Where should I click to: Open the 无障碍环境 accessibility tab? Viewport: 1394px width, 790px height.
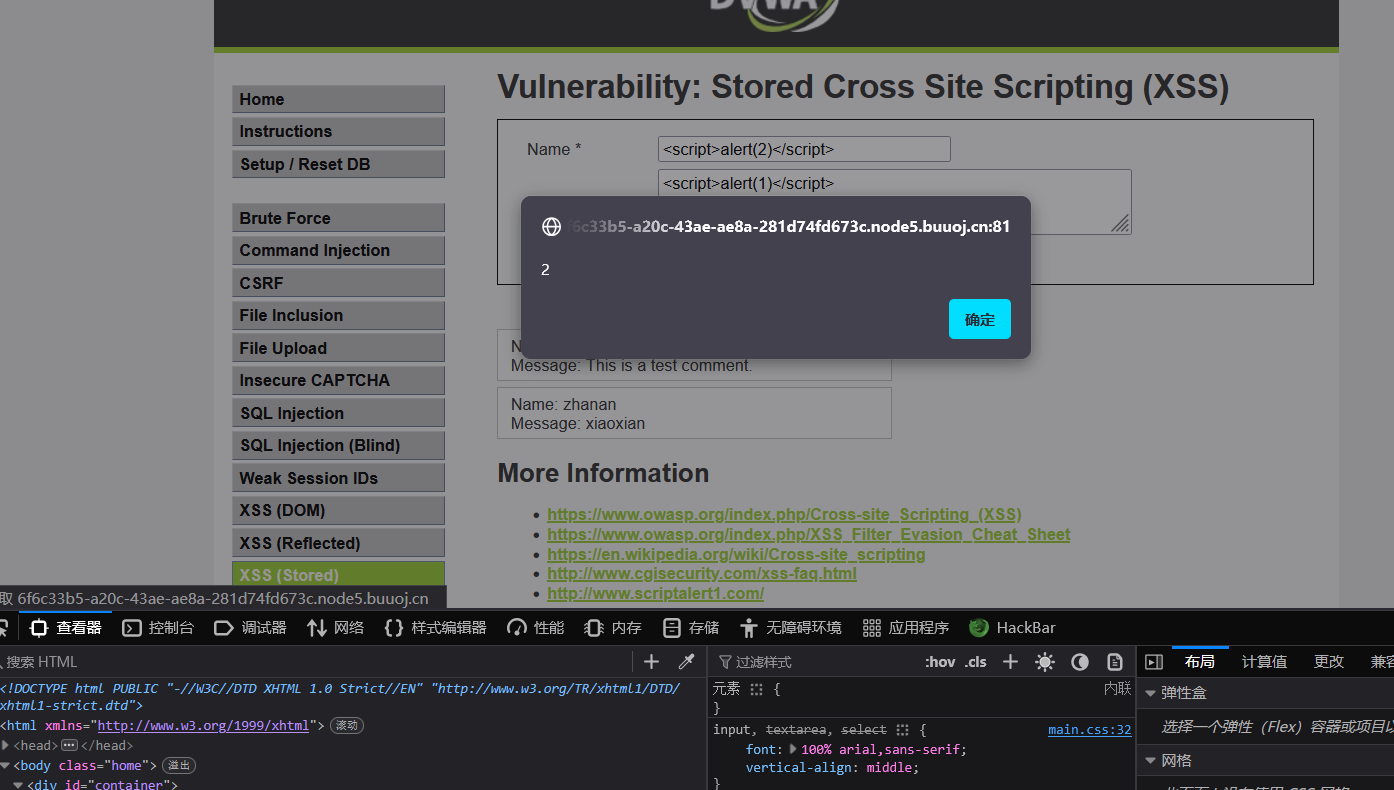(791, 628)
